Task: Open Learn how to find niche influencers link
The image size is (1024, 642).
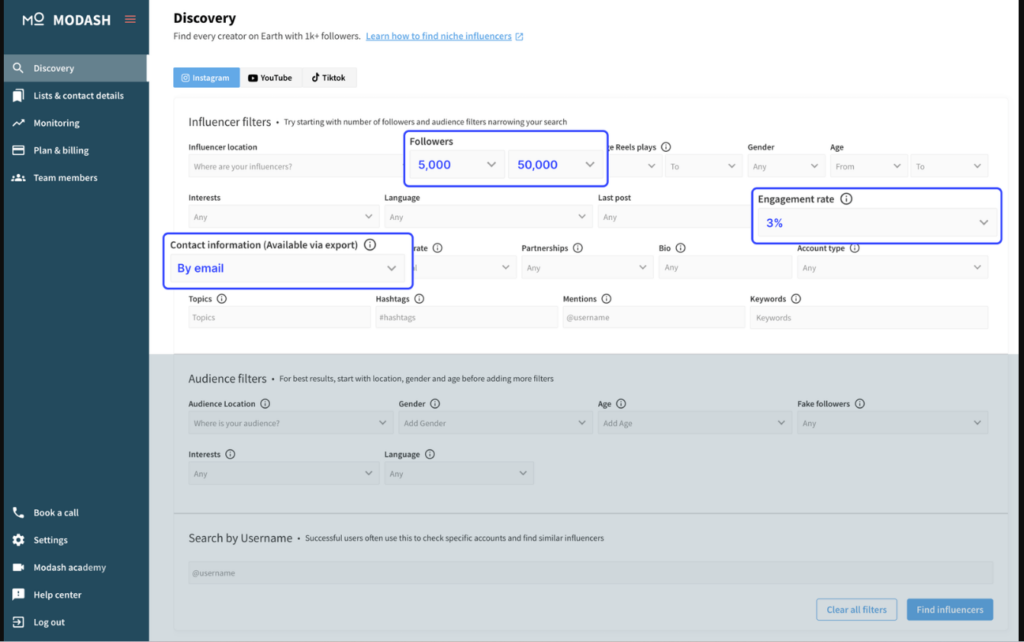Action: coord(438,36)
